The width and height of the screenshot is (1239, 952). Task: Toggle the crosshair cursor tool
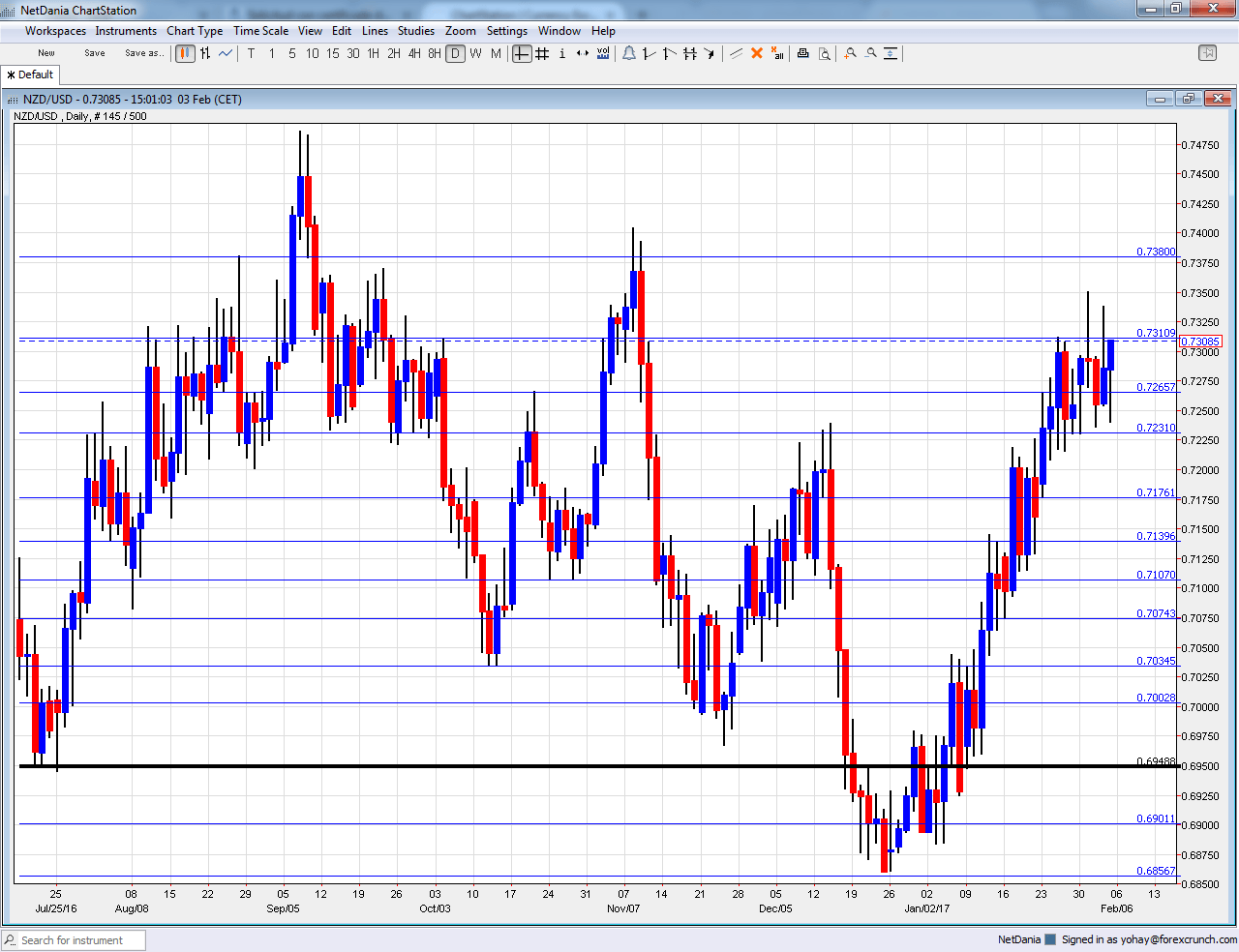(x=522, y=53)
